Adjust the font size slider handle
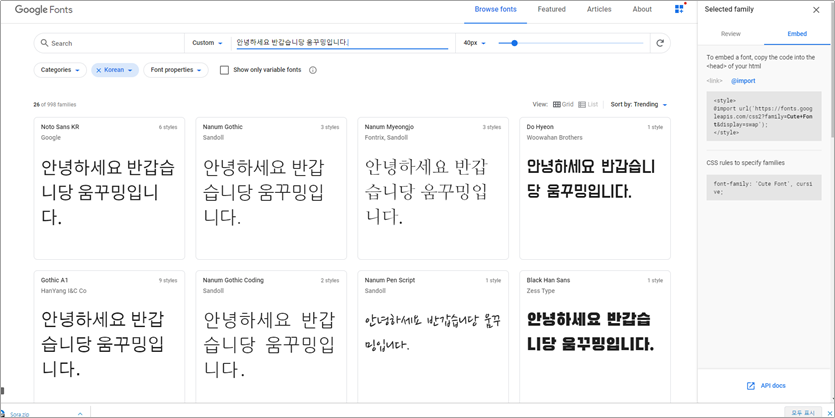Image resolution: width=835 pixels, height=418 pixels. 514,43
